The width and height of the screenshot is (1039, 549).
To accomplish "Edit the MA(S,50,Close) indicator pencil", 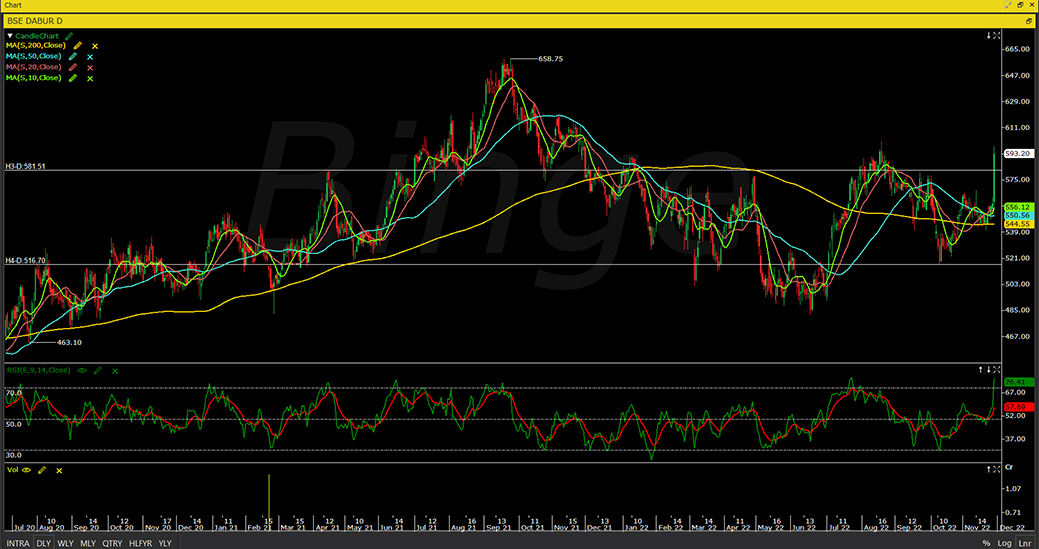I will click(74, 57).
